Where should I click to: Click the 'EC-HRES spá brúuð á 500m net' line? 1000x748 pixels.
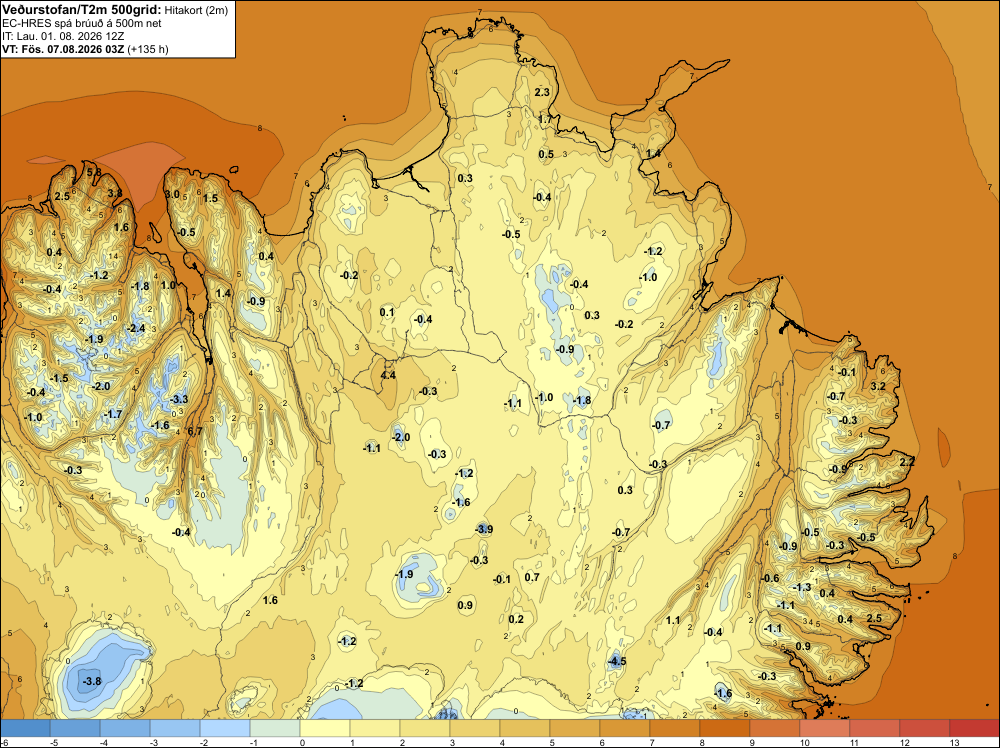click(82, 23)
